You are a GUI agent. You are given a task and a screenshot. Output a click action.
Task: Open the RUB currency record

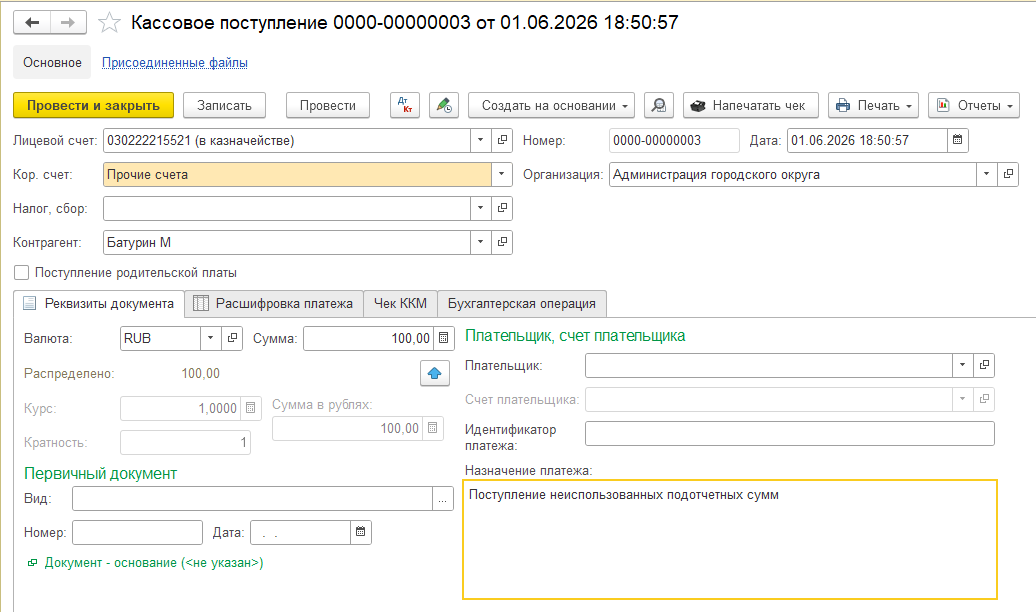(x=232, y=338)
